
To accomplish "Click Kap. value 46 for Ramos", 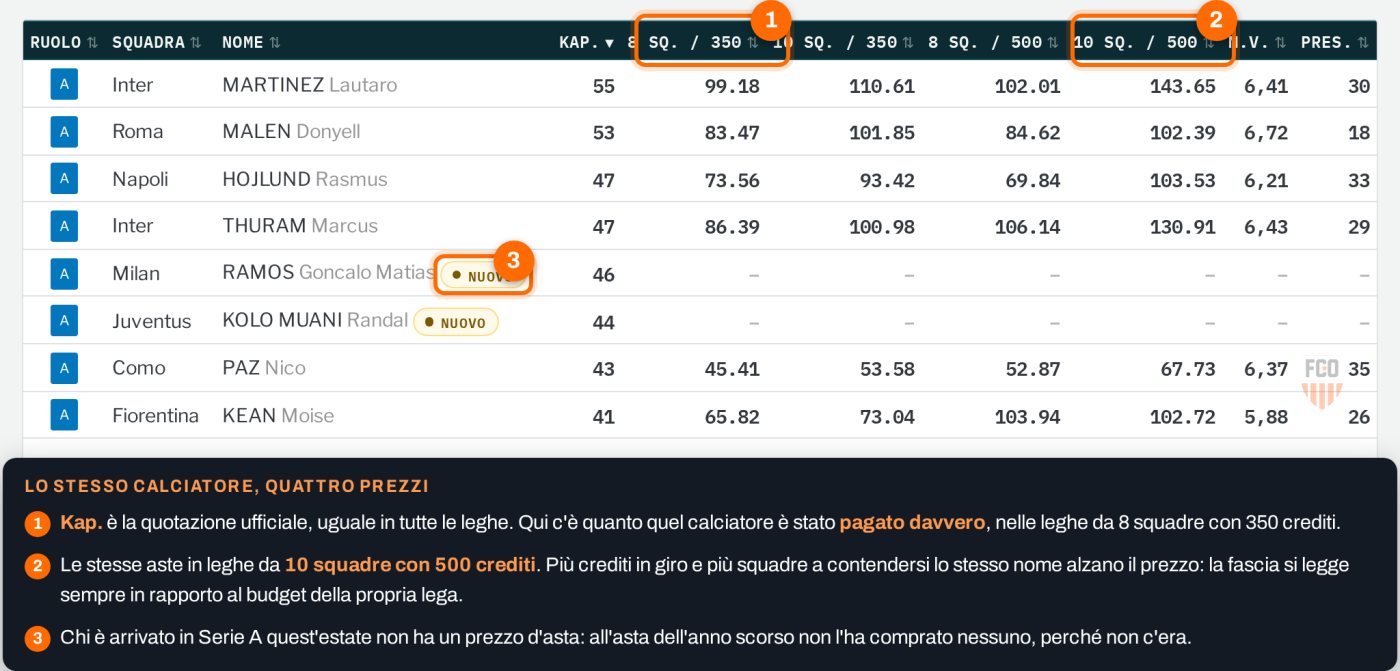I will 604,274.
